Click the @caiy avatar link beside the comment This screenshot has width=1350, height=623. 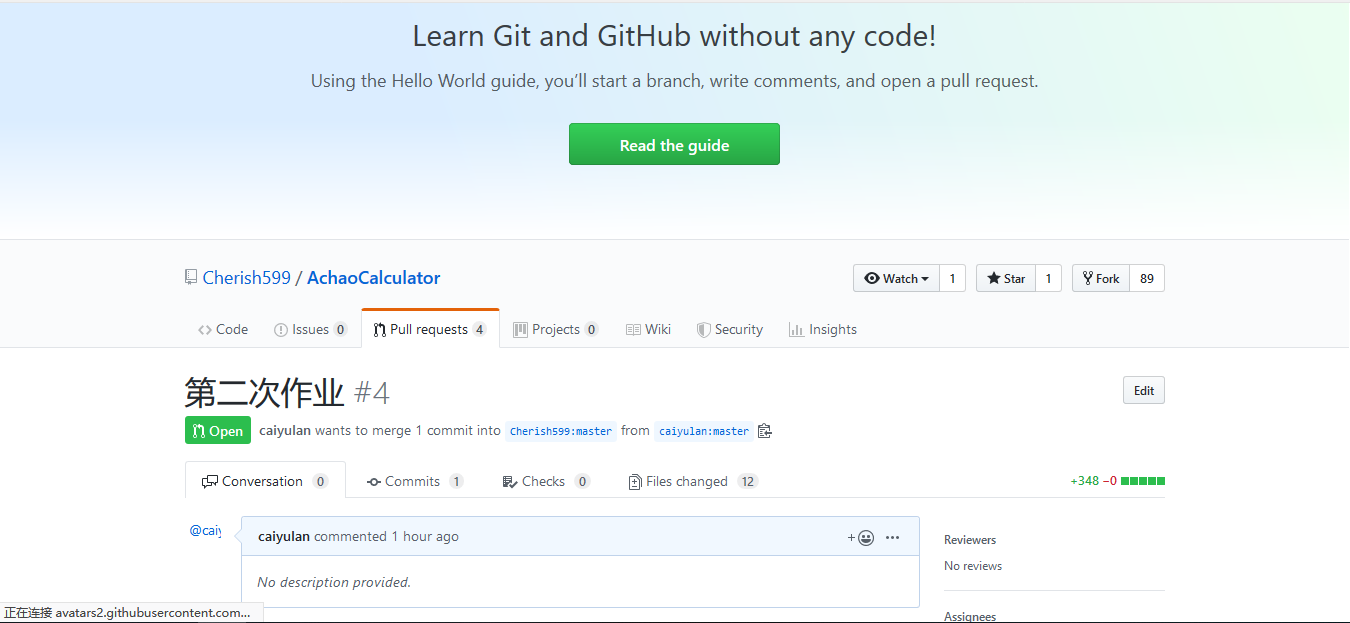205,530
